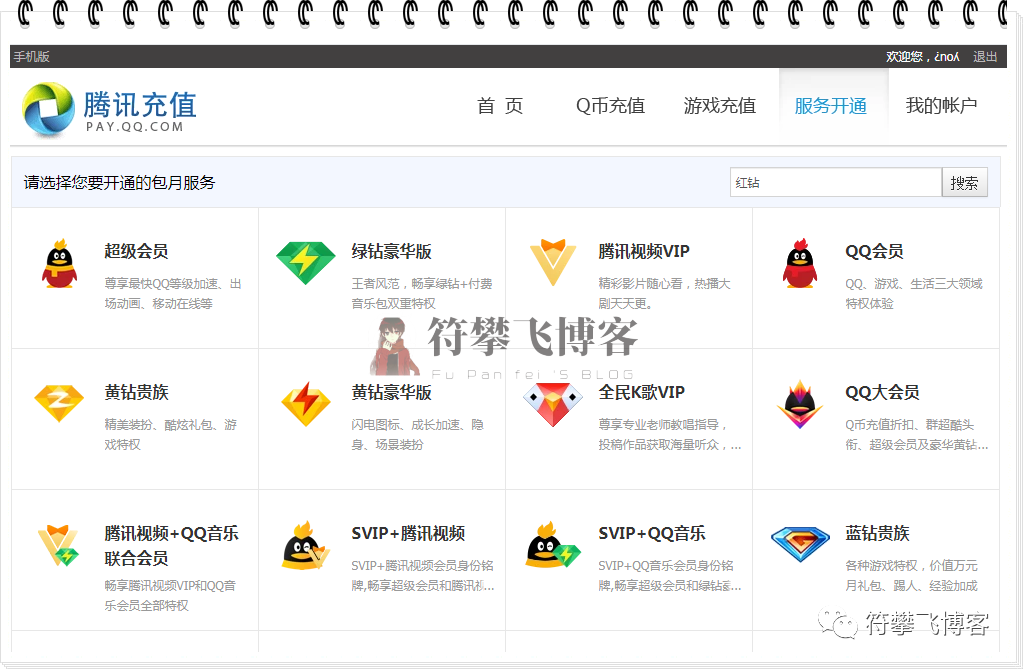Open the 黄钻贵族 title link
This screenshot has width=1023, height=669.
pos(136,392)
